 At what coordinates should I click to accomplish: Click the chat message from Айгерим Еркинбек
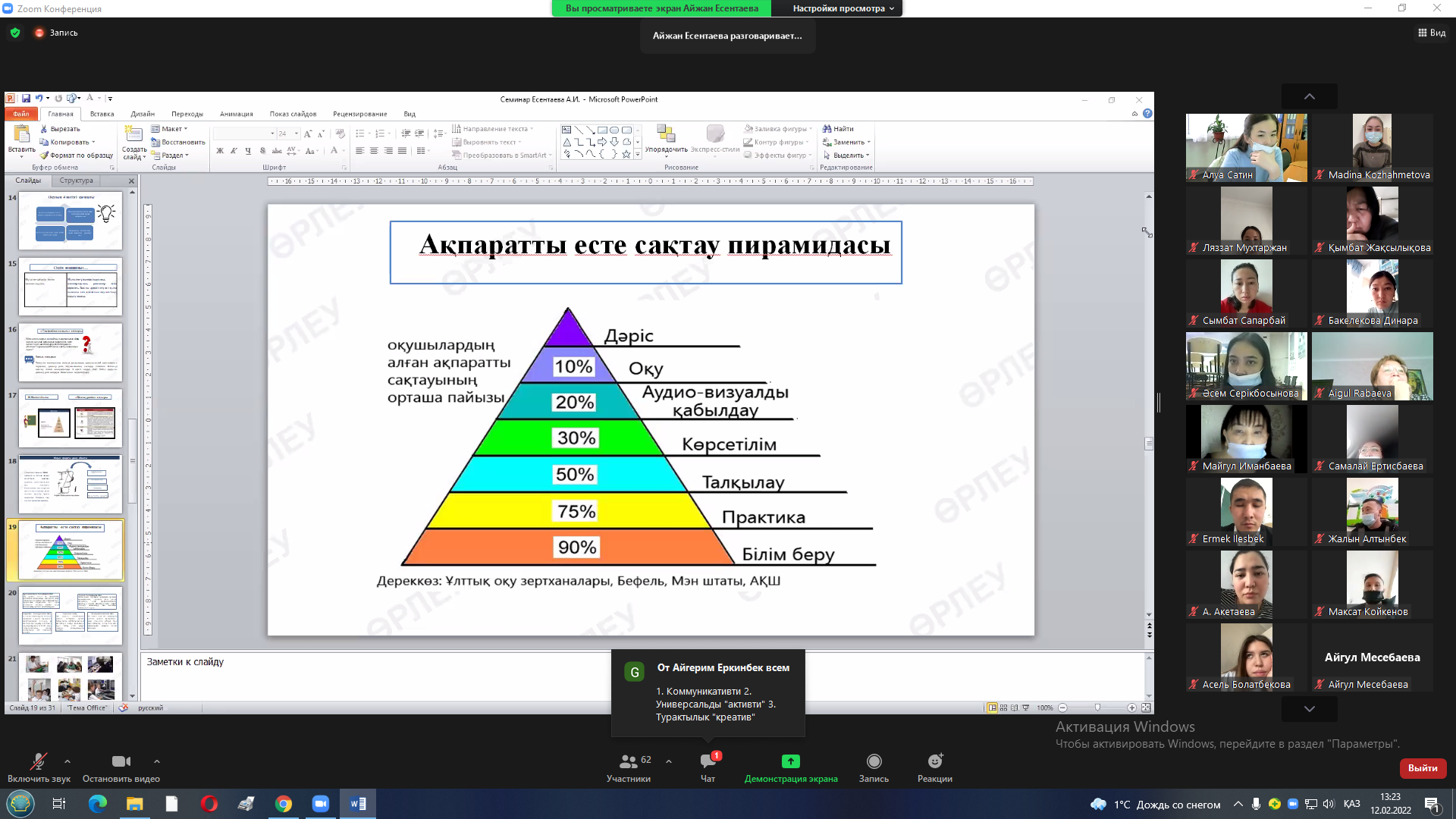tap(708, 694)
